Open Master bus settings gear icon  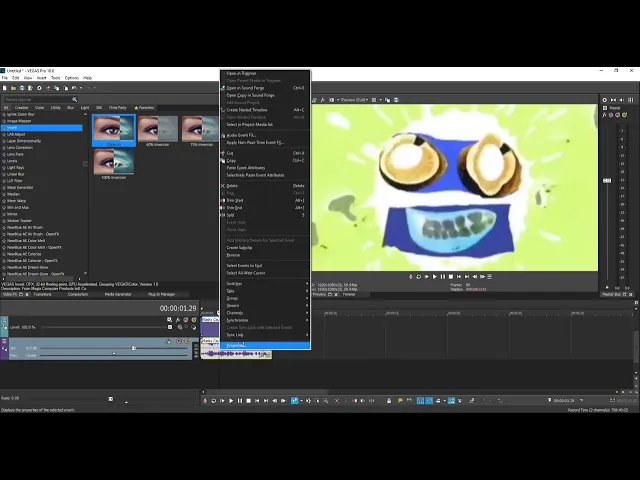click(x=604, y=100)
